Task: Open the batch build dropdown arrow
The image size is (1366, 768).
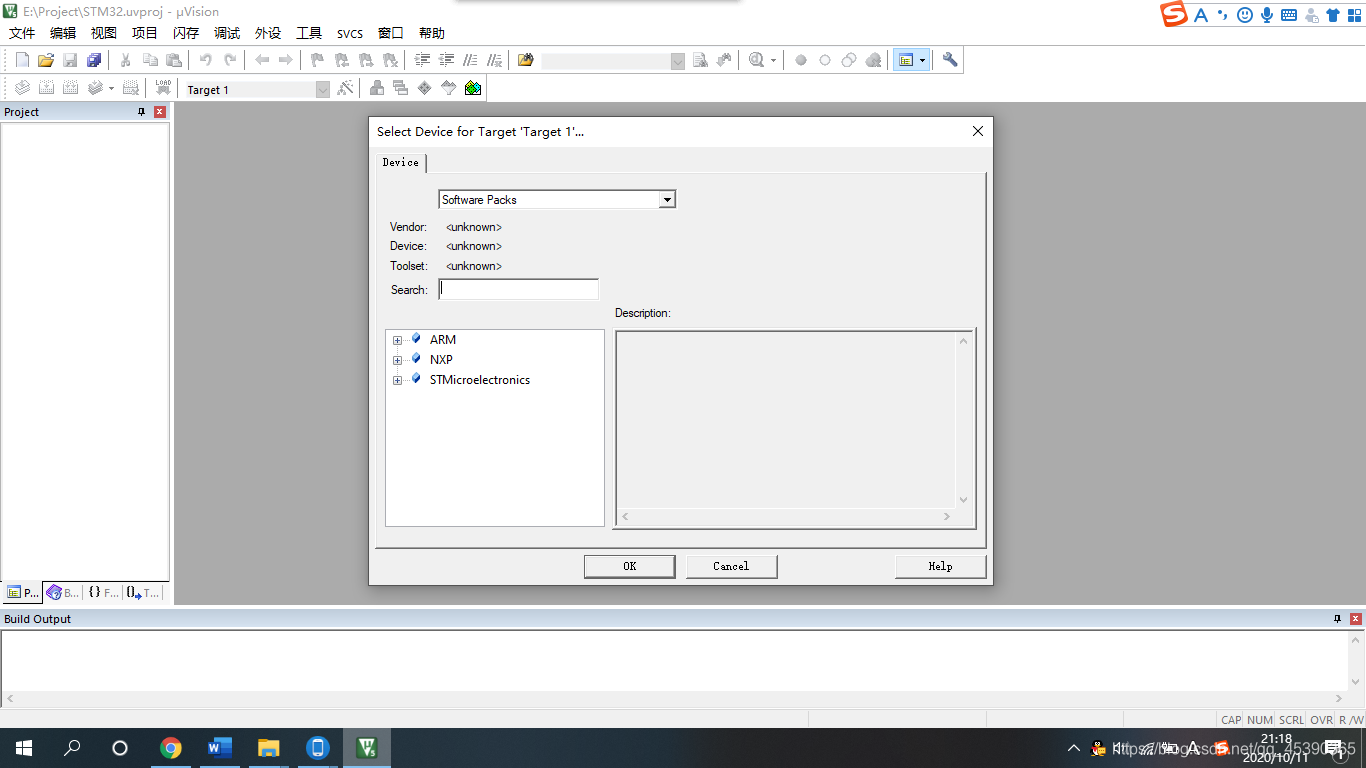Action: click(111, 88)
